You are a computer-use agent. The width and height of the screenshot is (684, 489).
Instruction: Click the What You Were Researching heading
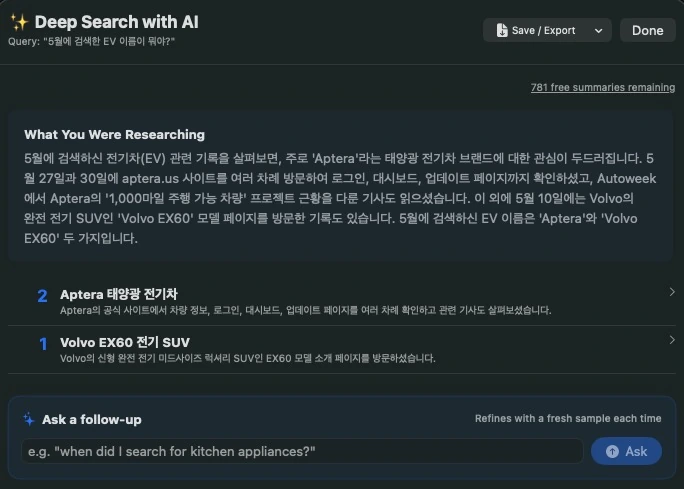(x=114, y=134)
